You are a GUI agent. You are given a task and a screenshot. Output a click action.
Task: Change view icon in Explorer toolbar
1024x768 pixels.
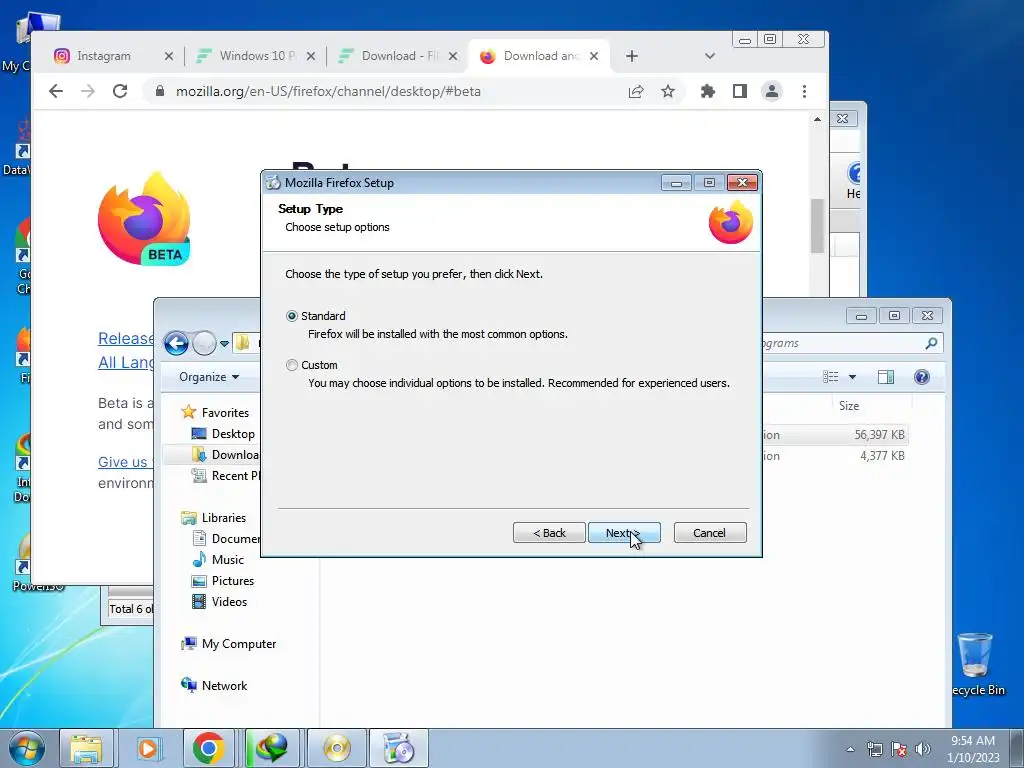tap(831, 377)
